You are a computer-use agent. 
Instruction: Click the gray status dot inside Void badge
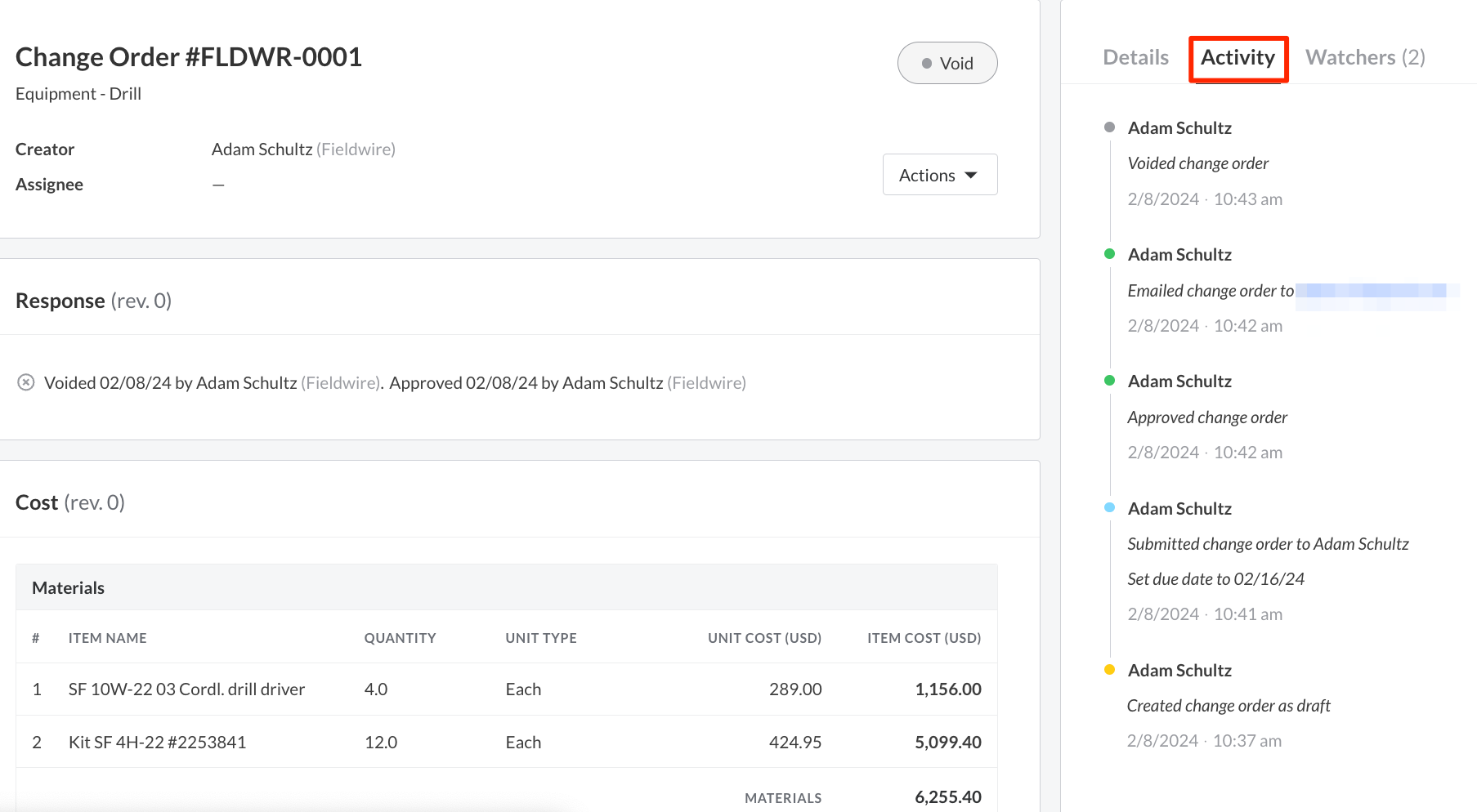coord(926,64)
